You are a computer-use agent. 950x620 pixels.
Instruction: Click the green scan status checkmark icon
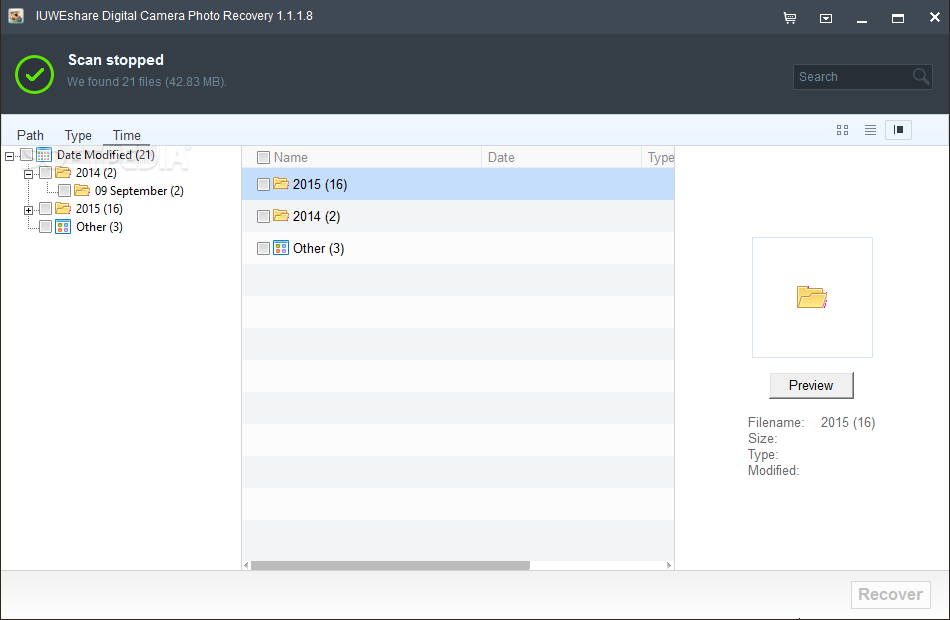pos(35,74)
